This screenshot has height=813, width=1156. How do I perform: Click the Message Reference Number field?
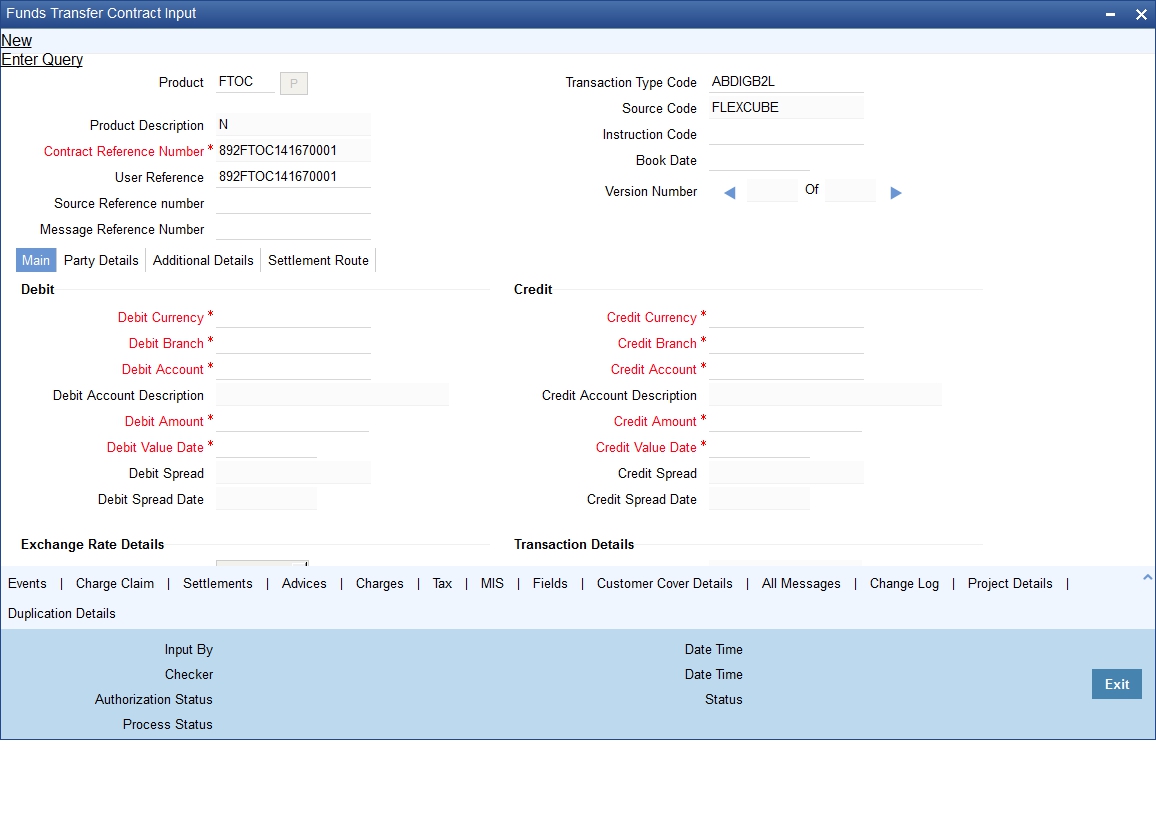293,228
